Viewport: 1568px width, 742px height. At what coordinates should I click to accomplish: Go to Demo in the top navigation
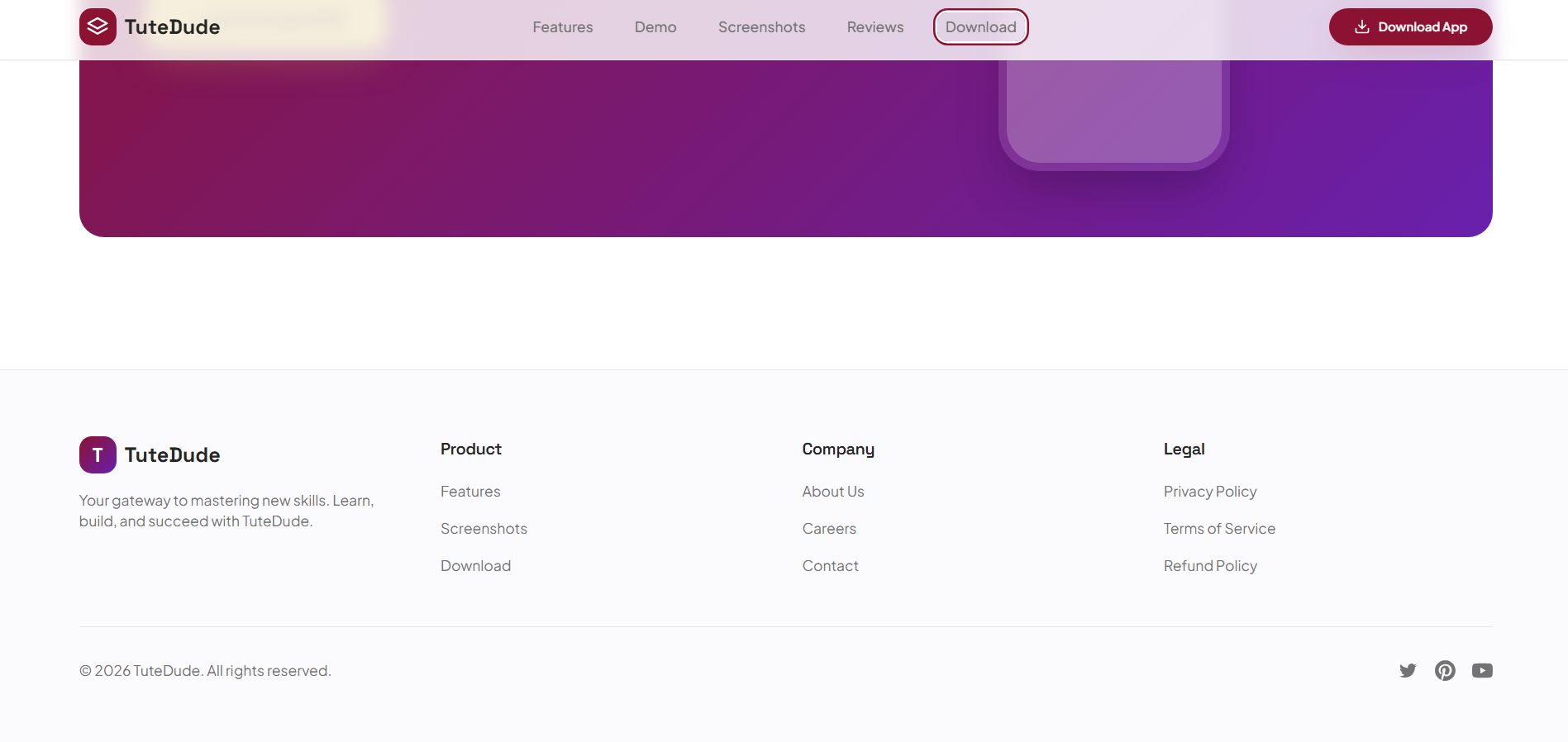tap(655, 27)
